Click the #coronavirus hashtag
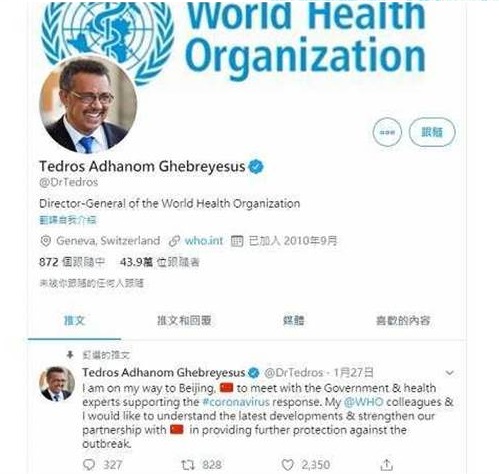The image size is (499, 474). 236,402
